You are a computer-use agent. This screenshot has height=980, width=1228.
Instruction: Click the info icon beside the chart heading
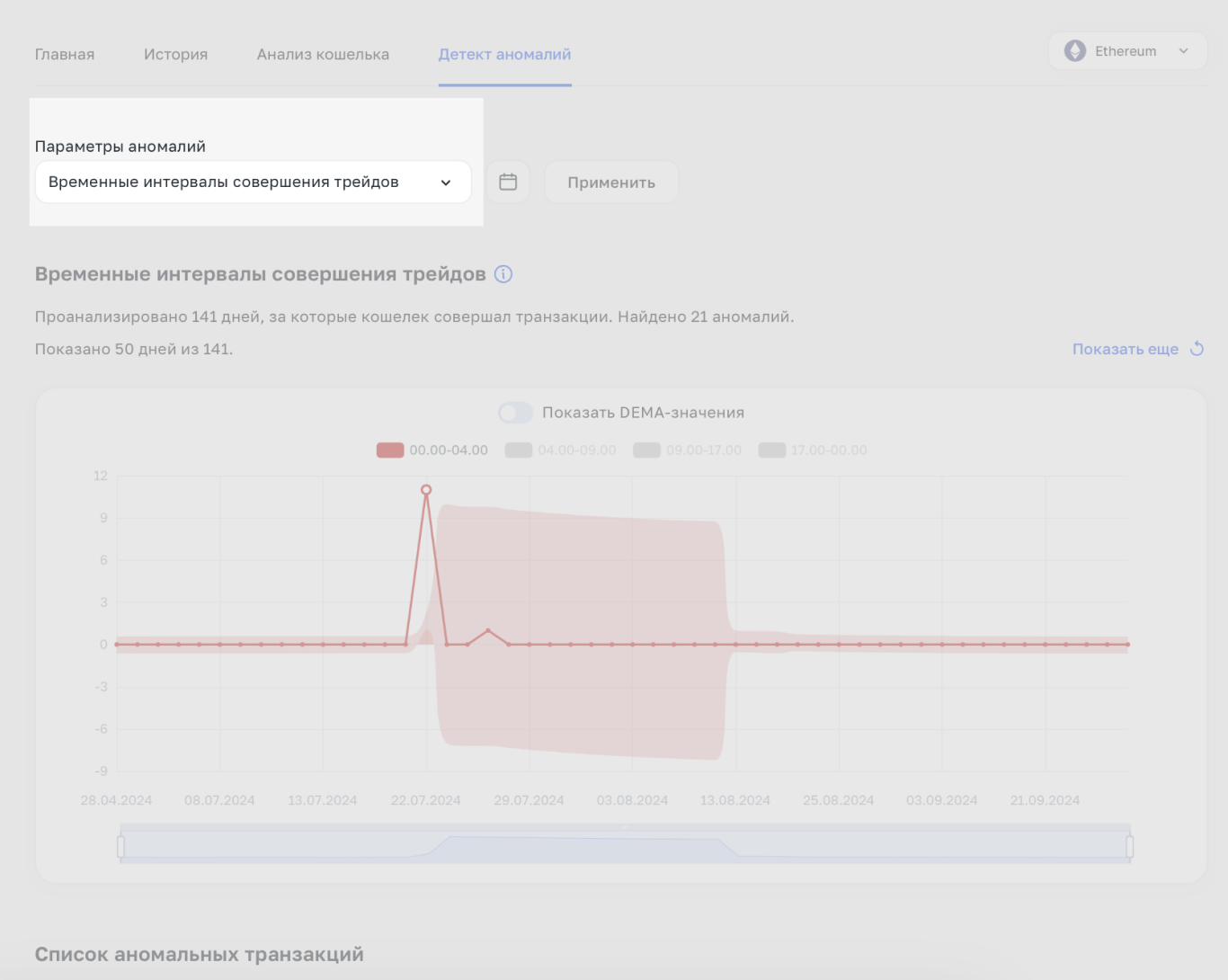[503, 274]
